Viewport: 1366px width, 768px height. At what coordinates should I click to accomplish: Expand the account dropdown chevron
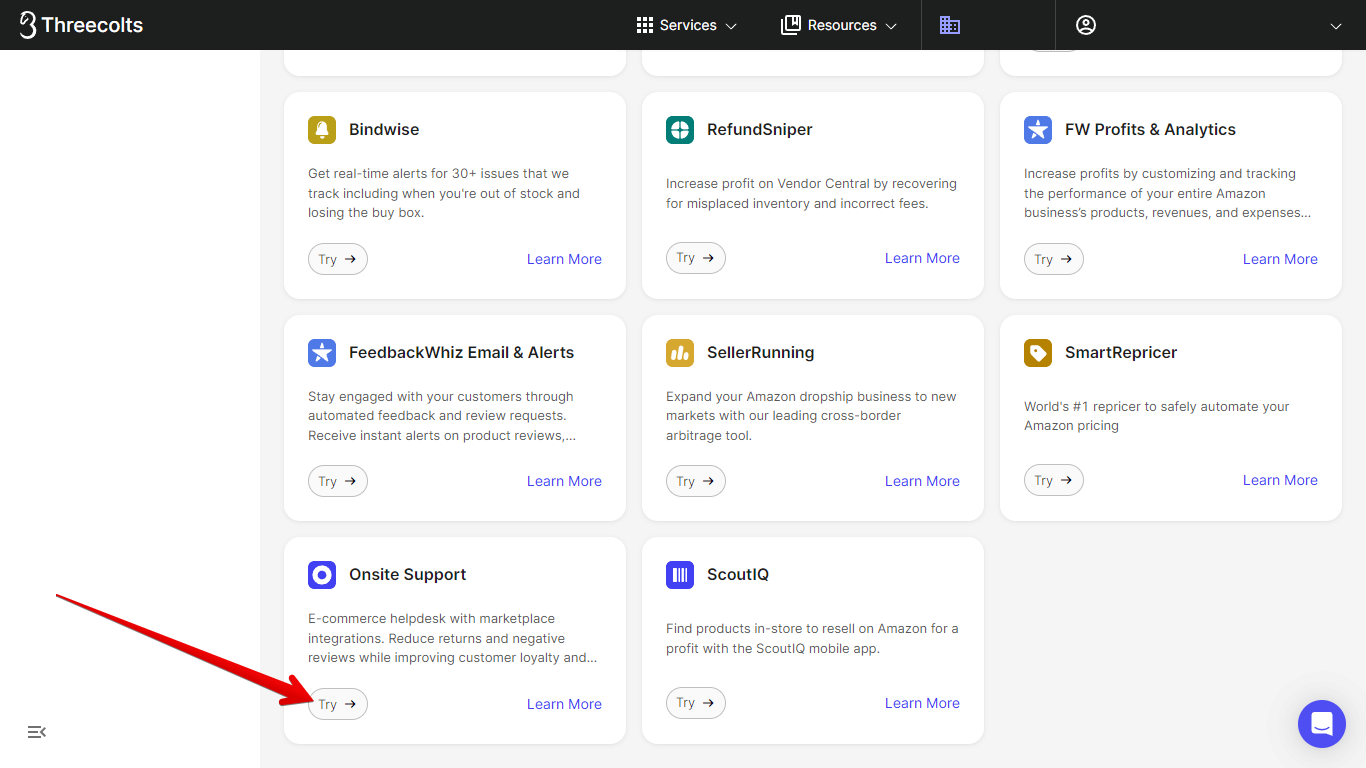coord(1336,26)
